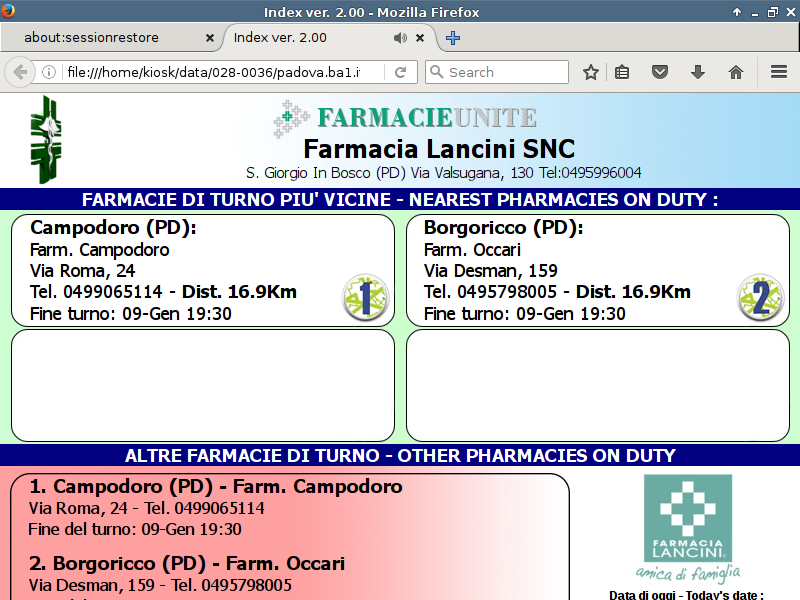Bookmark this page with the star icon

pyautogui.click(x=591, y=72)
